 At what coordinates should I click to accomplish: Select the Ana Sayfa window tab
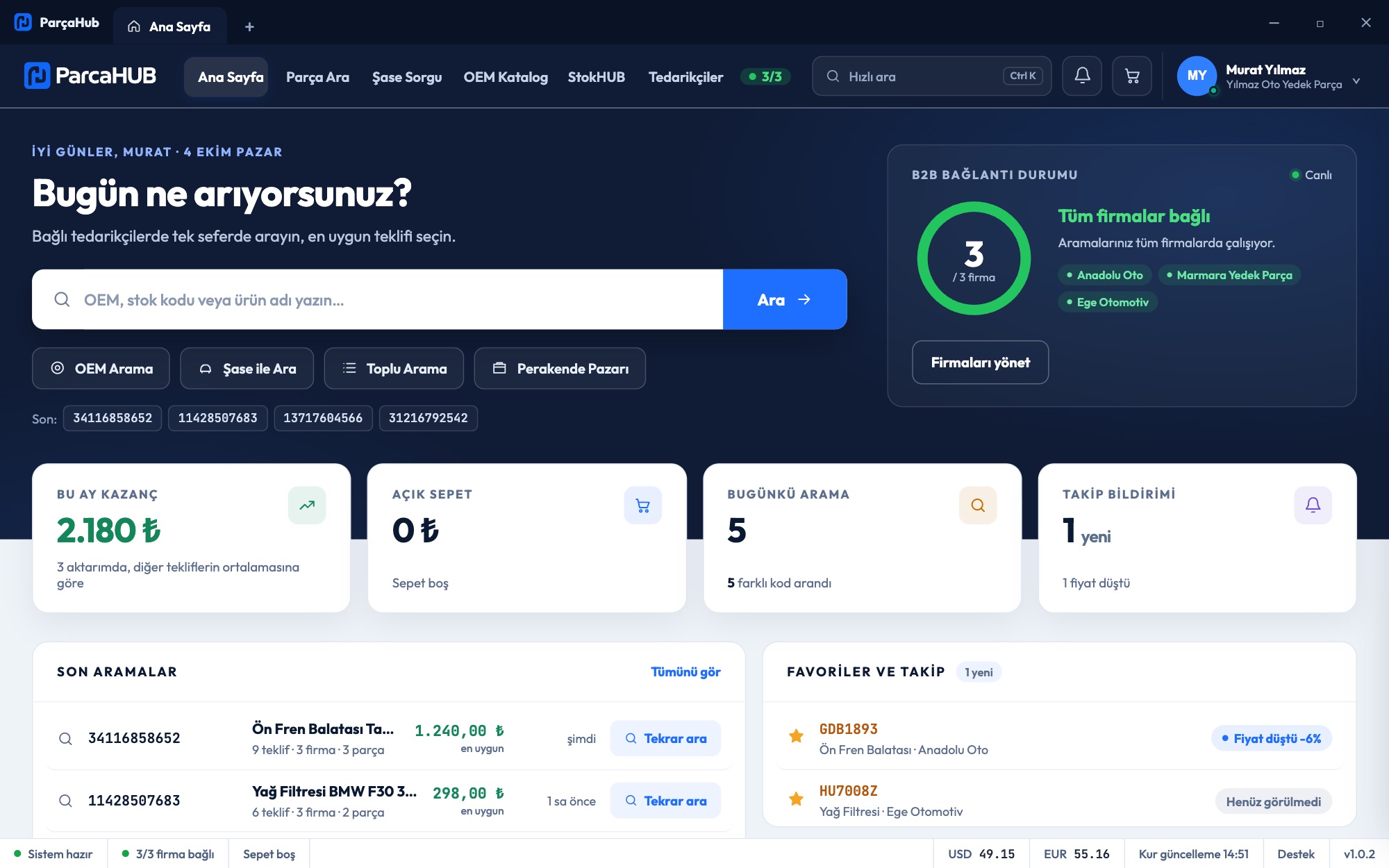click(x=170, y=26)
